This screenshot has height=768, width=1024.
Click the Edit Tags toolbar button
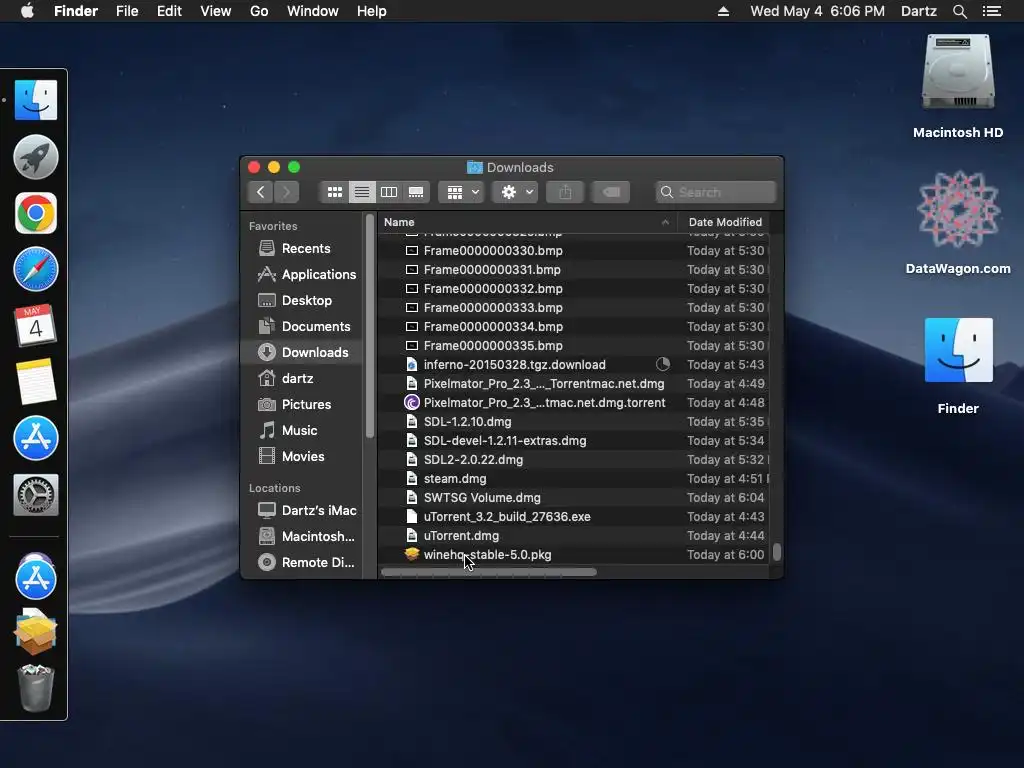pos(611,192)
